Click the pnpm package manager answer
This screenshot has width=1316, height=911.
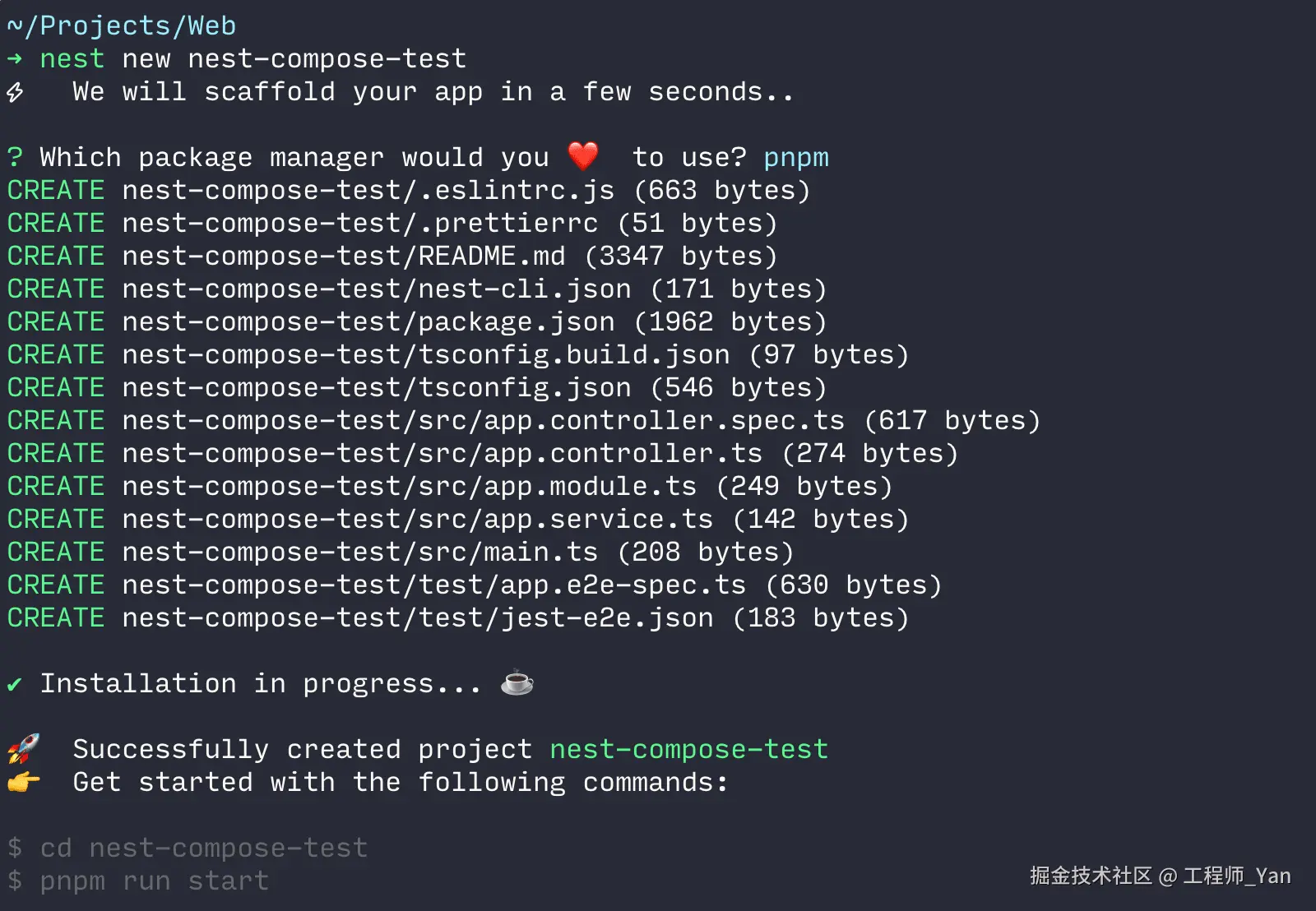pyautogui.click(x=796, y=158)
